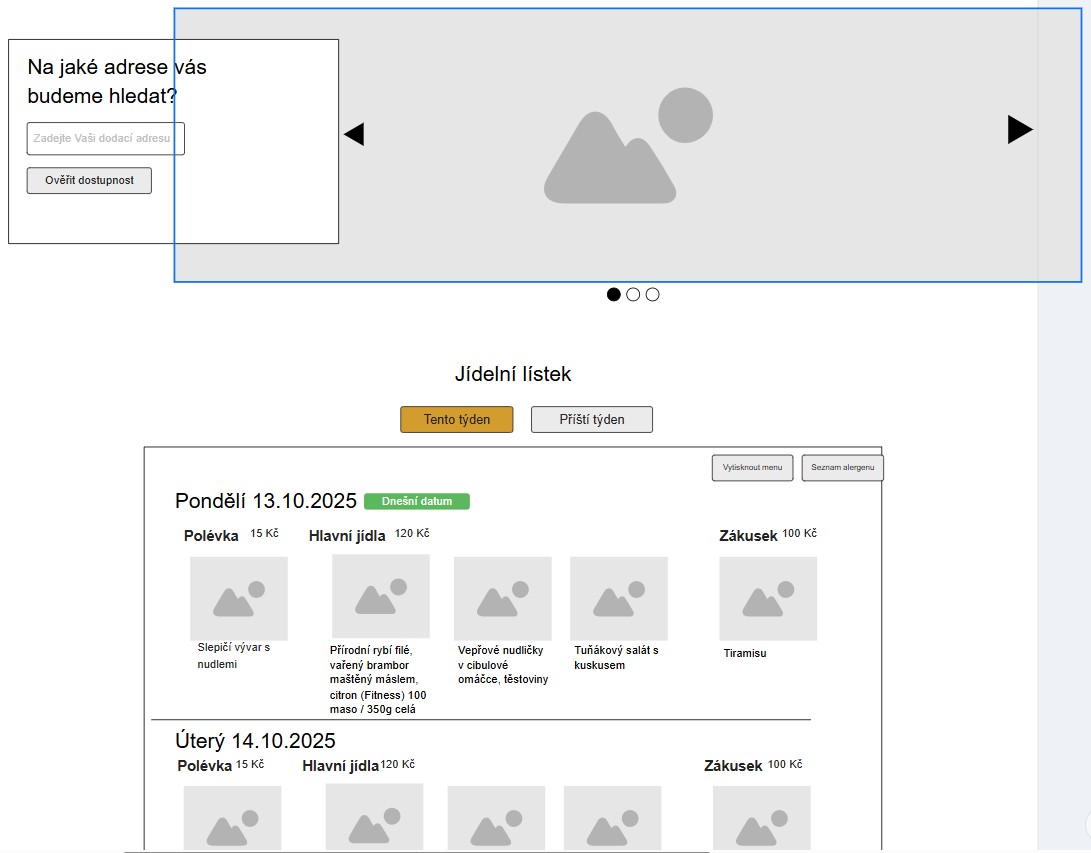
Task: Click Tuesday's Zákusek image placeholder
Action: [x=762, y=818]
